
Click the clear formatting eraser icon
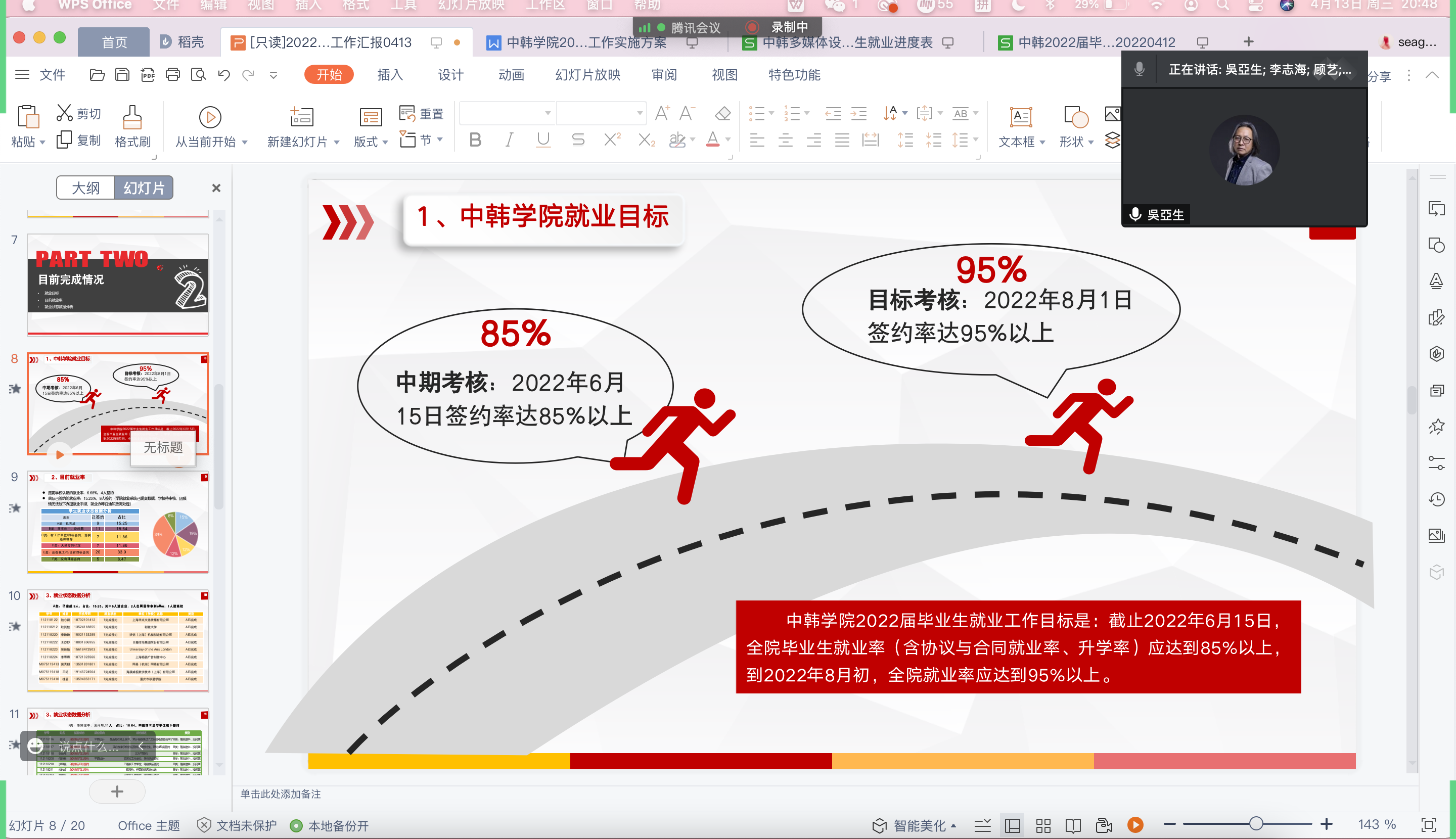tap(722, 114)
